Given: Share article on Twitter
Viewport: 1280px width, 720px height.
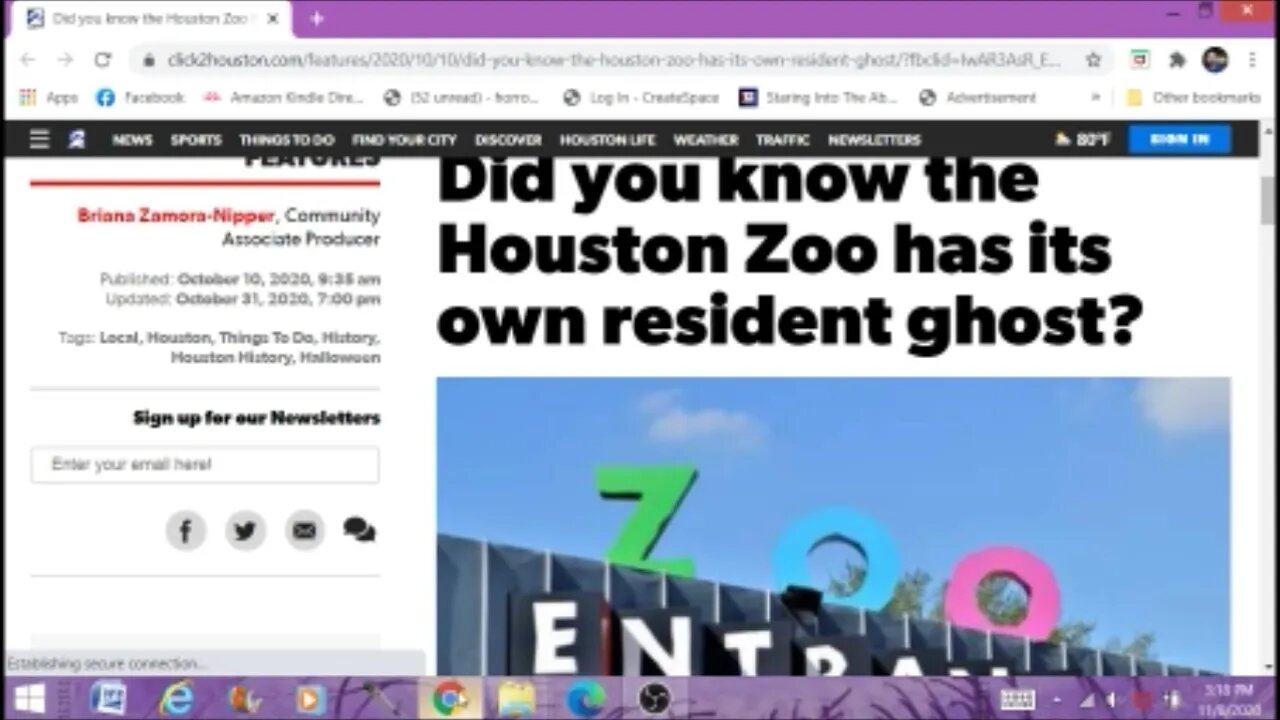Looking at the screenshot, I should coord(245,531).
